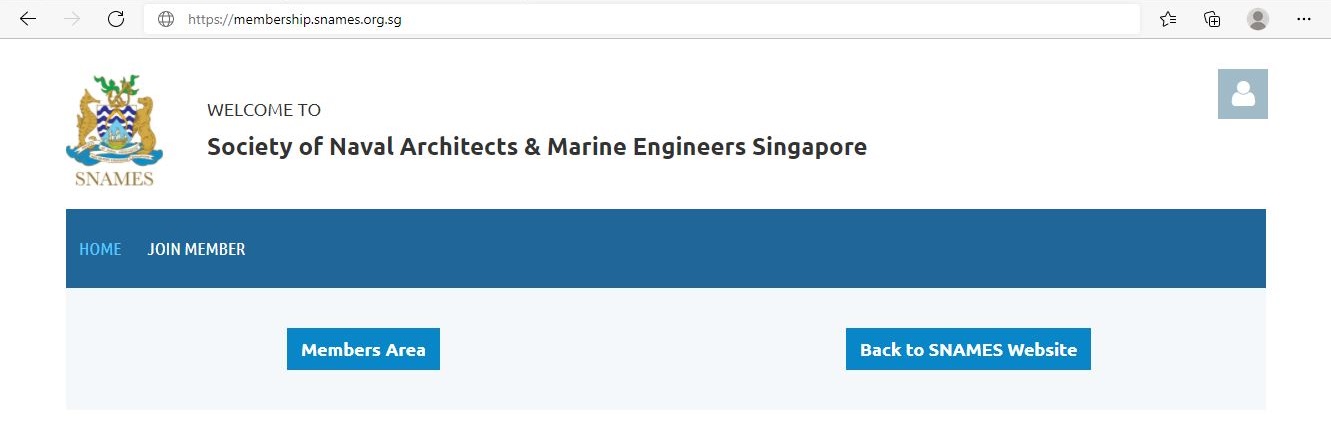Click the SNAMES crest emblem
The image size is (1331, 439).
(x=114, y=120)
